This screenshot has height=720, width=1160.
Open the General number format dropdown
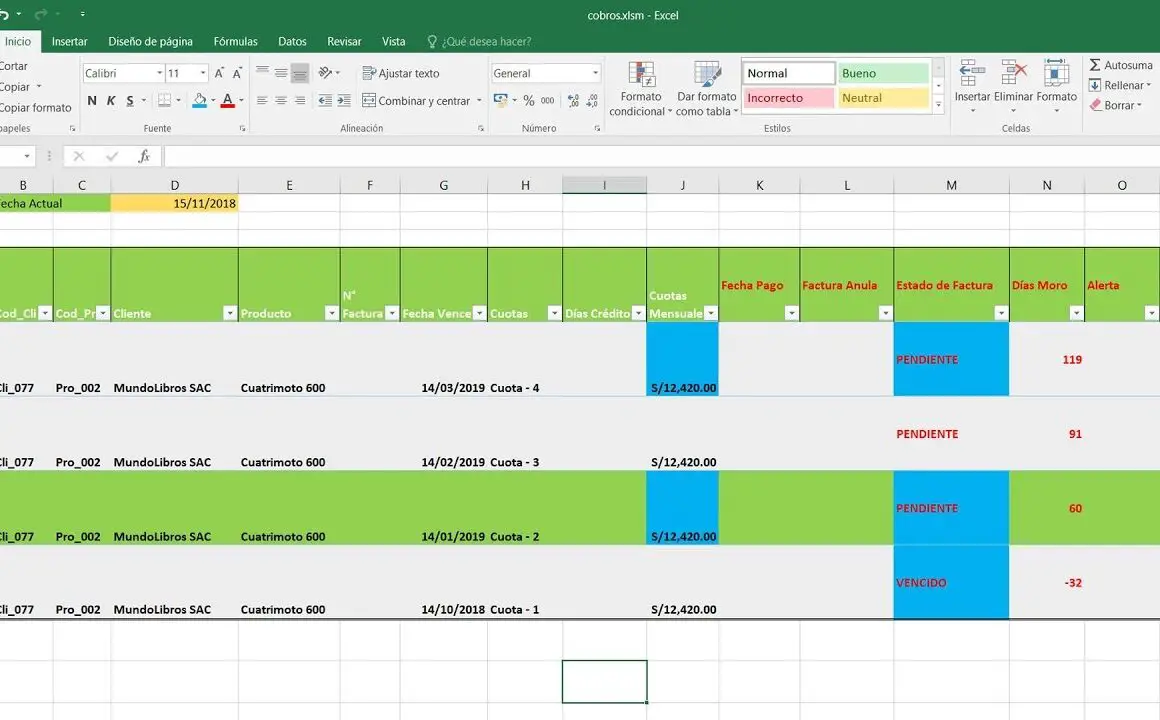coord(595,74)
